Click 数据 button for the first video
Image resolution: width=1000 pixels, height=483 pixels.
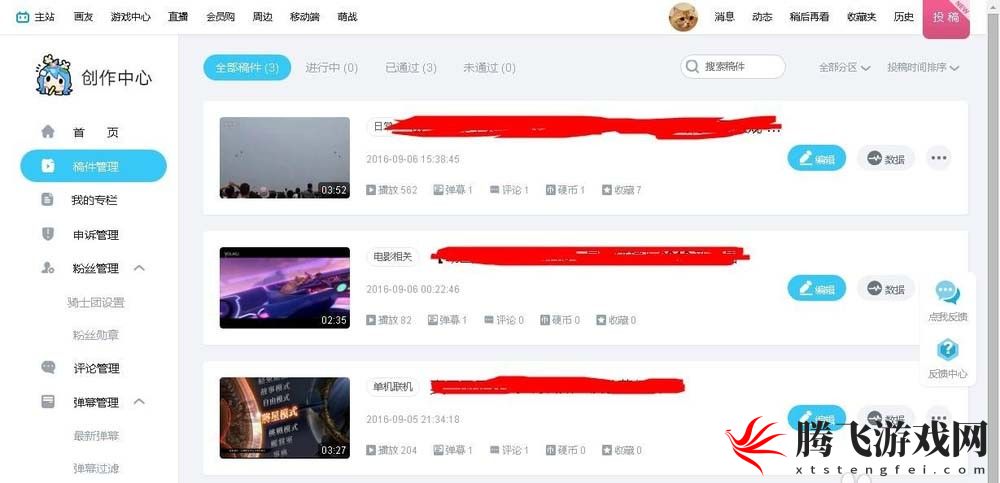point(886,158)
